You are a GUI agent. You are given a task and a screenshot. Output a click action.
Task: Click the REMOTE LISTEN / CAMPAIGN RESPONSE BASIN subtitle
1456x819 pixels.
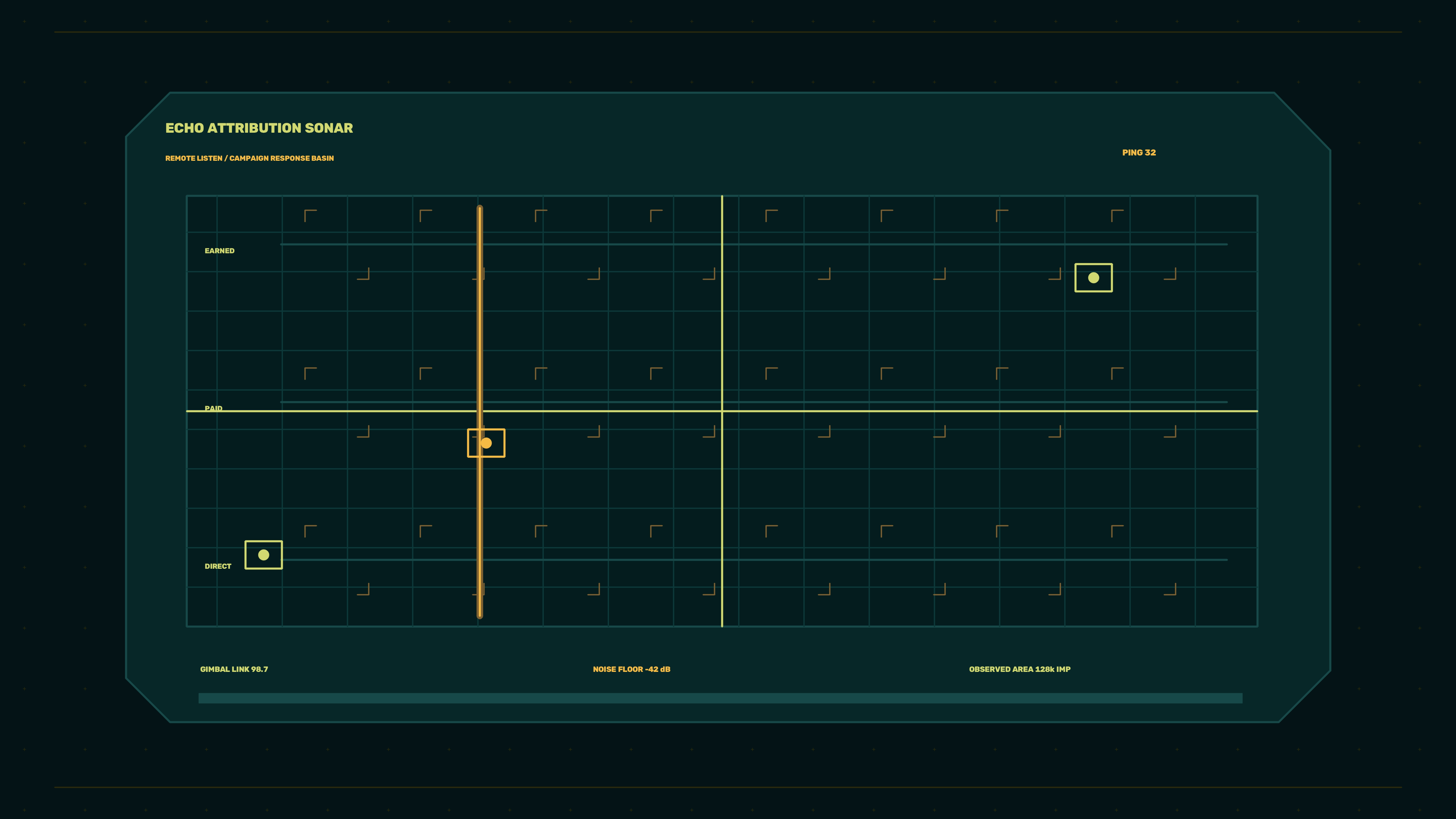pyautogui.click(x=249, y=158)
